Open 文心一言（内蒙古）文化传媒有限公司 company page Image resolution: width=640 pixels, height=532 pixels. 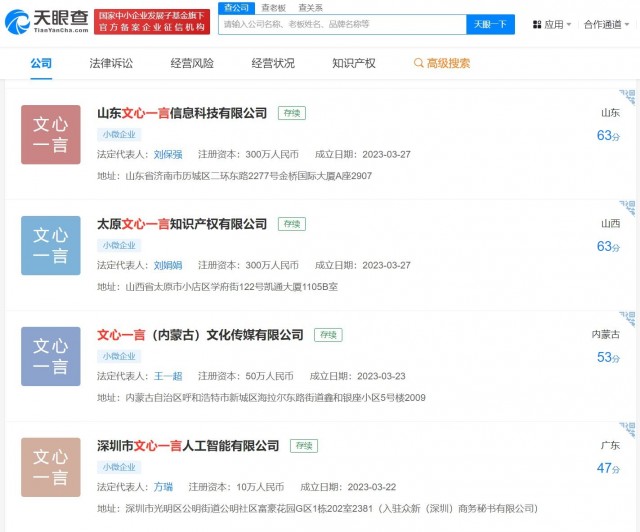click(x=200, y=335)
